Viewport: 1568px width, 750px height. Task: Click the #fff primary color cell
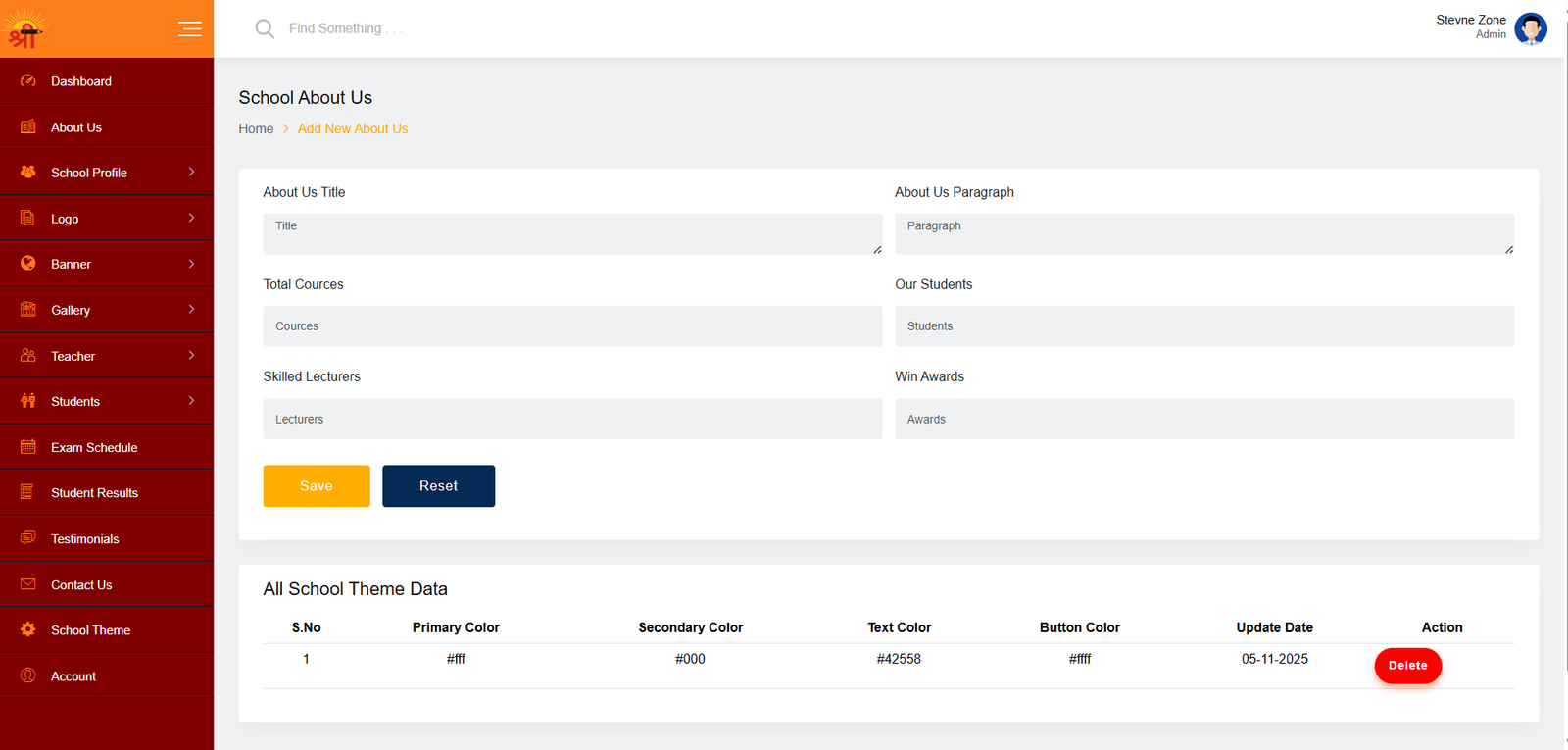(x=456, y=659)
